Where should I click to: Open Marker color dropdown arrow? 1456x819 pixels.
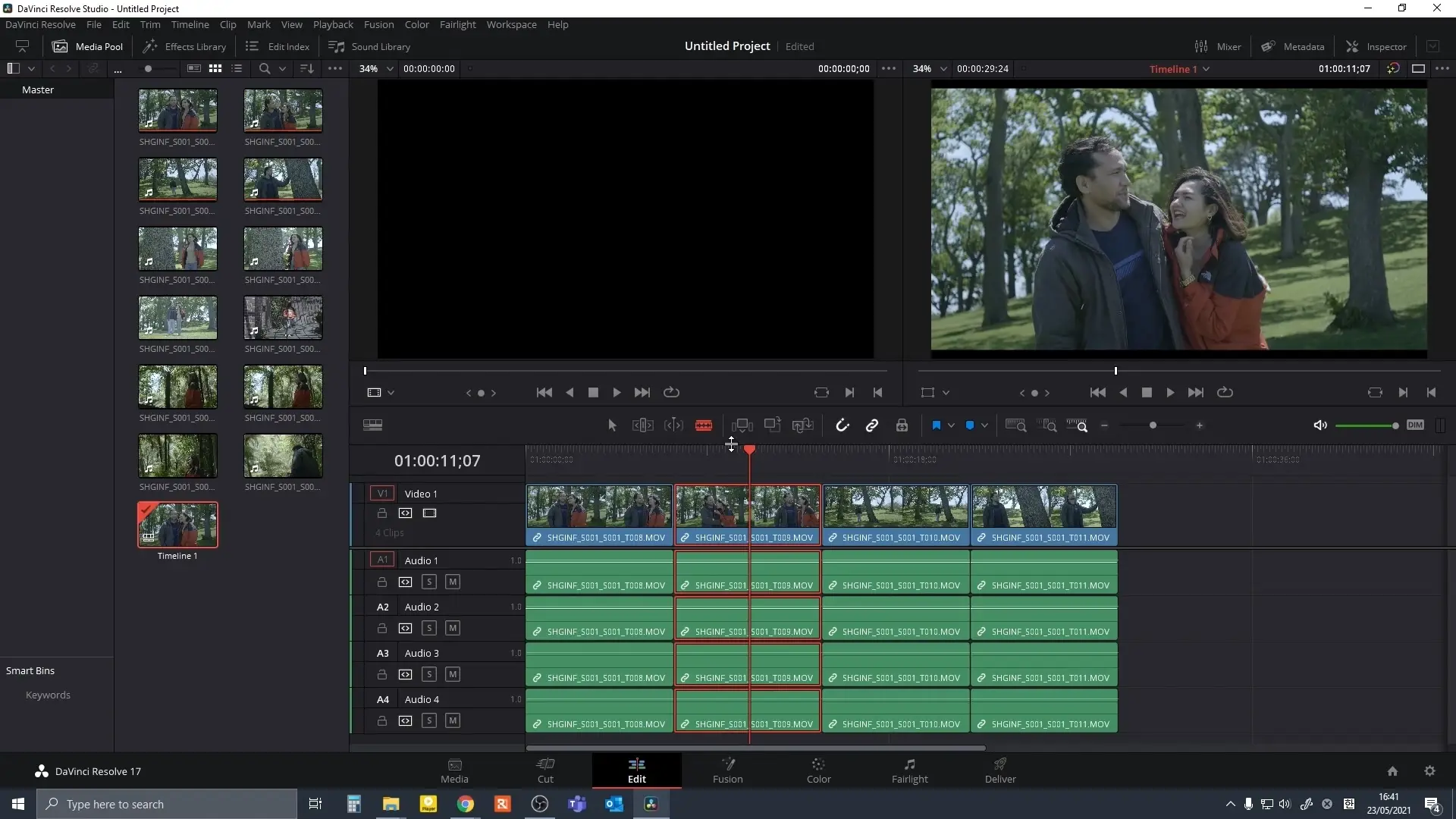click(984, 425)
